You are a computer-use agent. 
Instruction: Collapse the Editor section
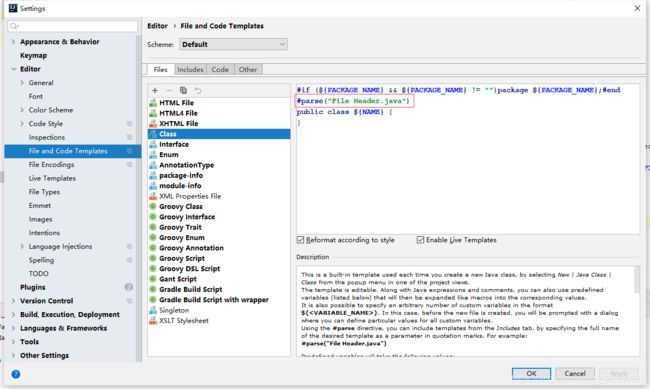click(x=13, y=69)
